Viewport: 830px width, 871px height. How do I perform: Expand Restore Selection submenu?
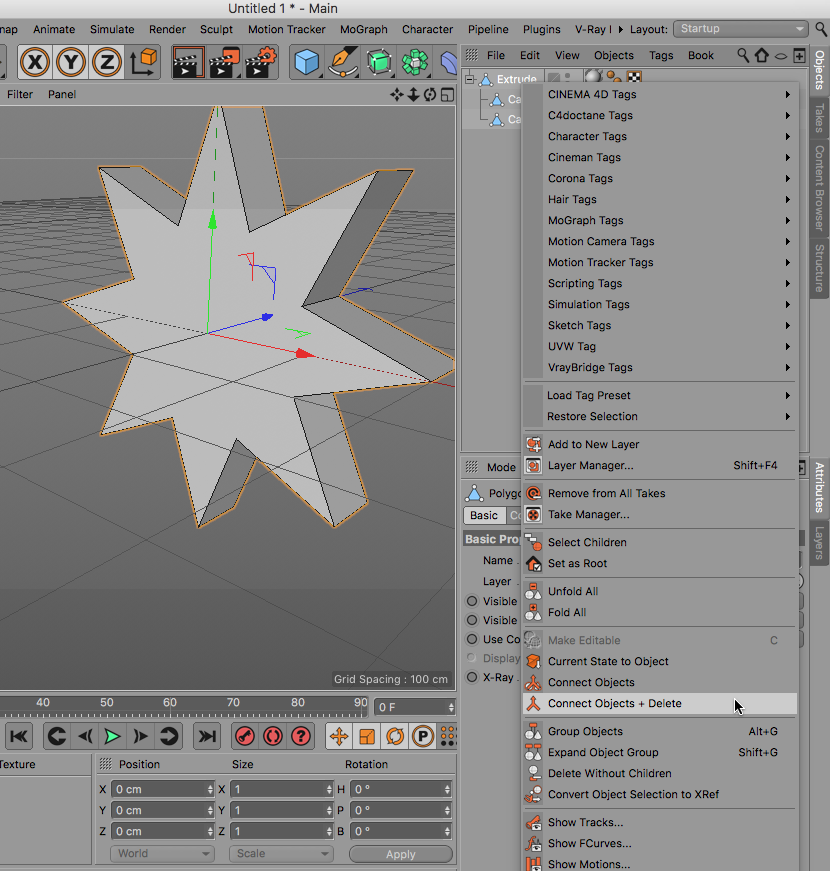660,417
